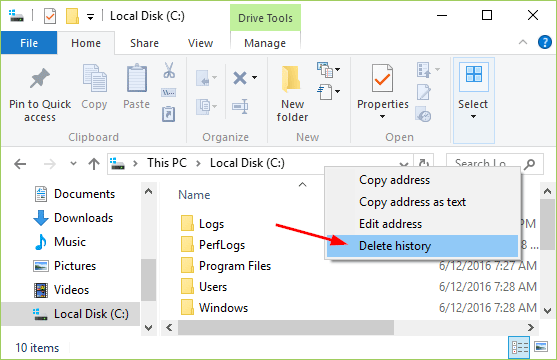
Task: Select the Program Files folder
Action: click(235, 265)
